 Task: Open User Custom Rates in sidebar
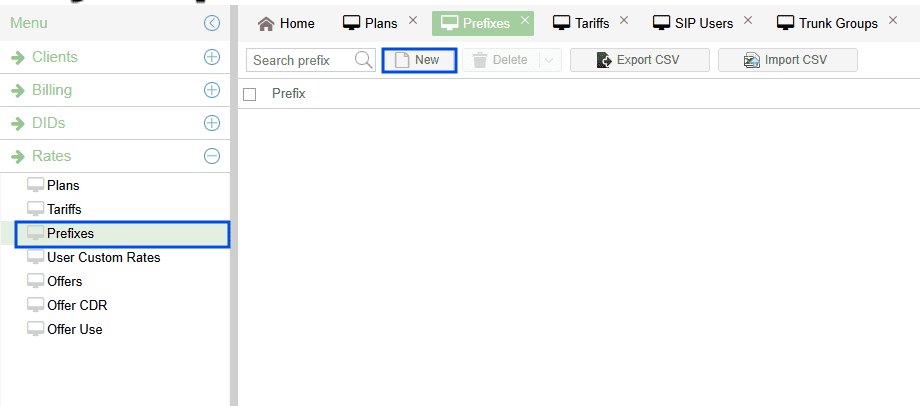pyautogui.click(x=103, y=257)
